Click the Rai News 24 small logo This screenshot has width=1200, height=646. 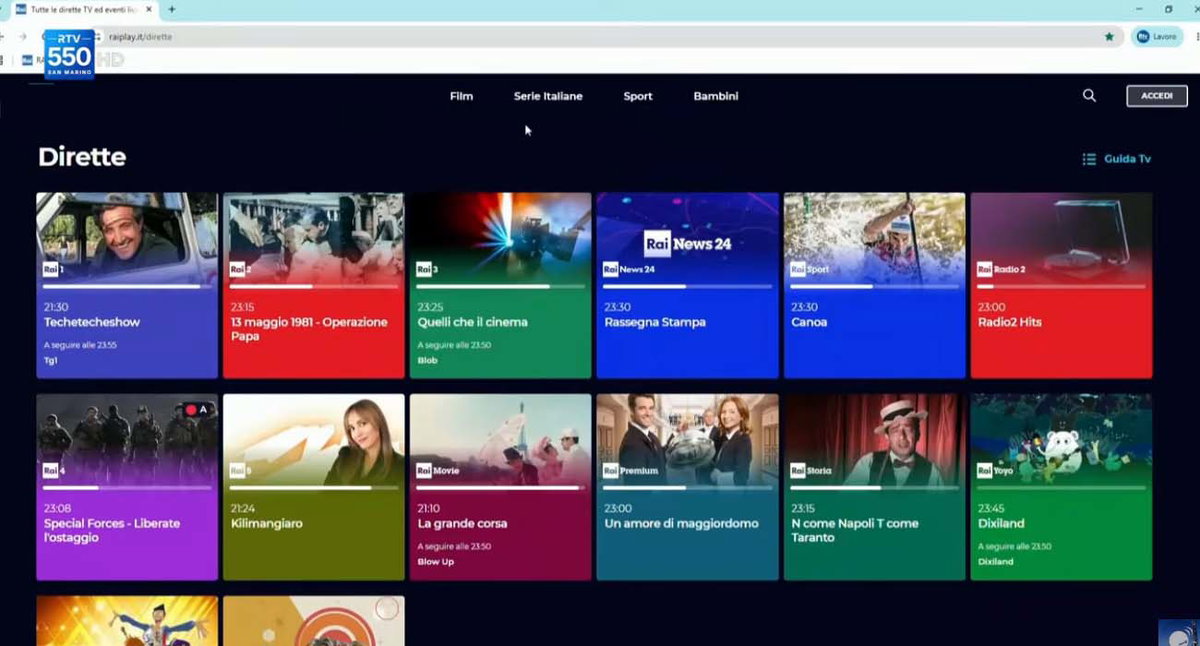[629, 269]
